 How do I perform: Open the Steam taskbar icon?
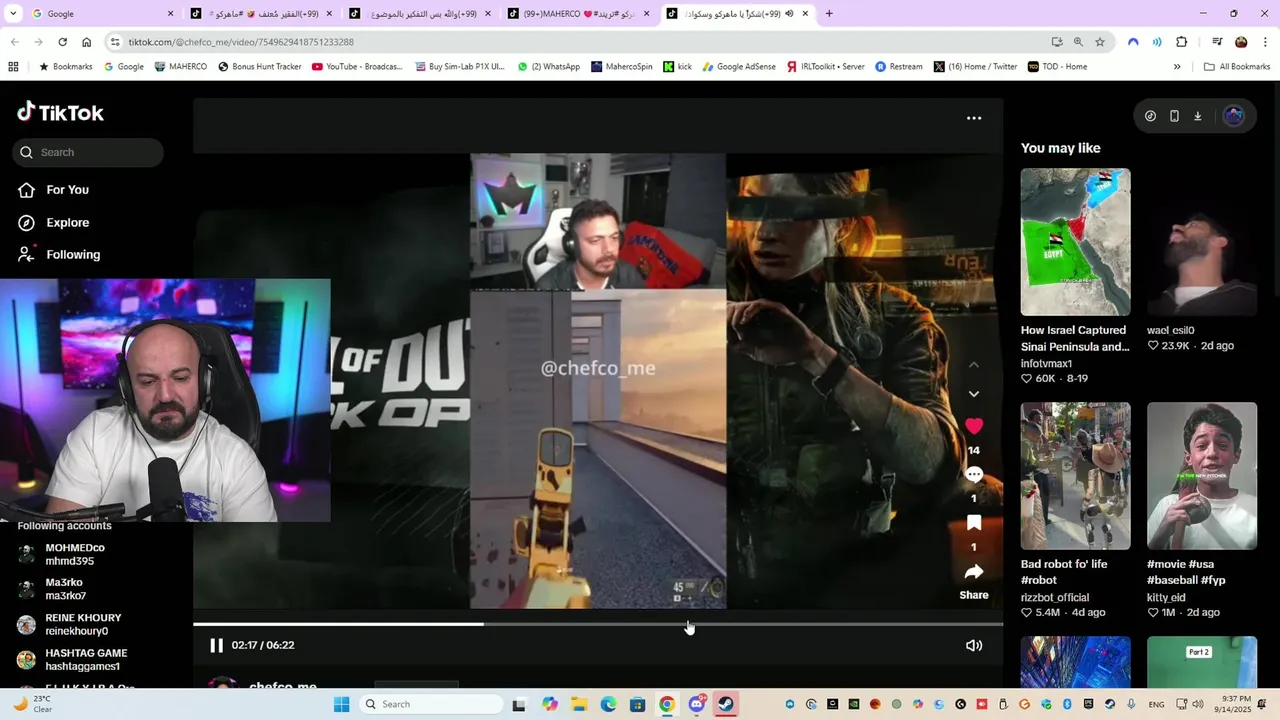[x=726, y=704]
